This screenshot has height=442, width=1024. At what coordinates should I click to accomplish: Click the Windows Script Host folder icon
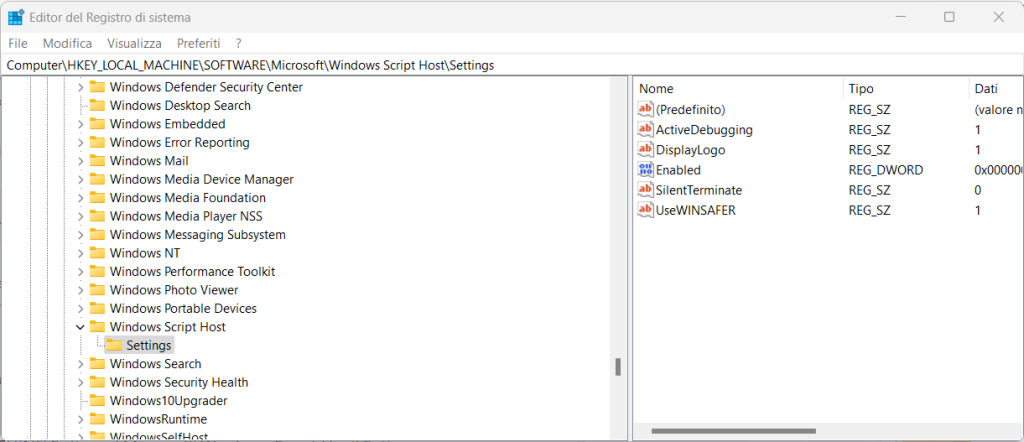pos(97,327)
